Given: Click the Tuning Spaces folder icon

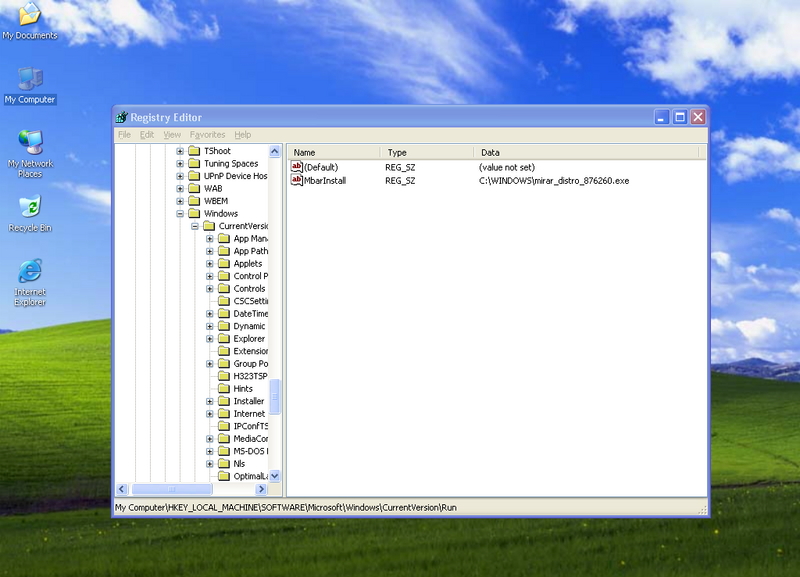Looking at the screenshot, I should [194, 163].
